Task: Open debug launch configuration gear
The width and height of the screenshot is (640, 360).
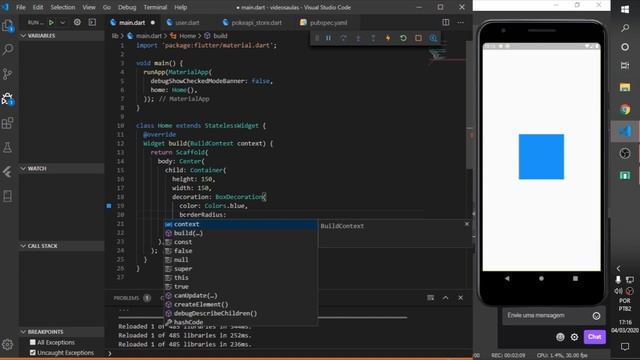Action: pyautogui.click(x=77, y=22)
